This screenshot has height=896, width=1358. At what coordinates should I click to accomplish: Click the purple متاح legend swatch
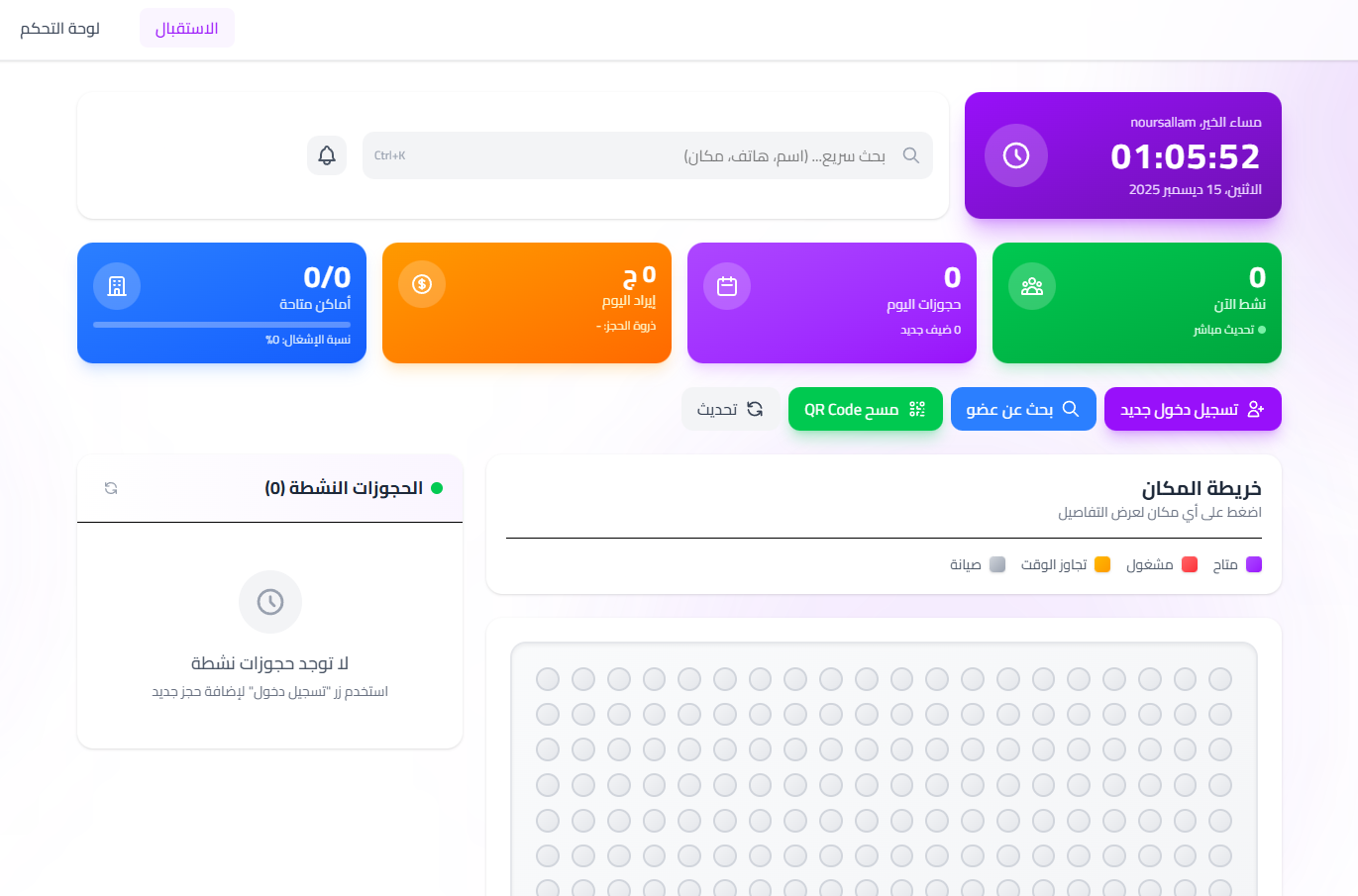tap(1254, 564)
